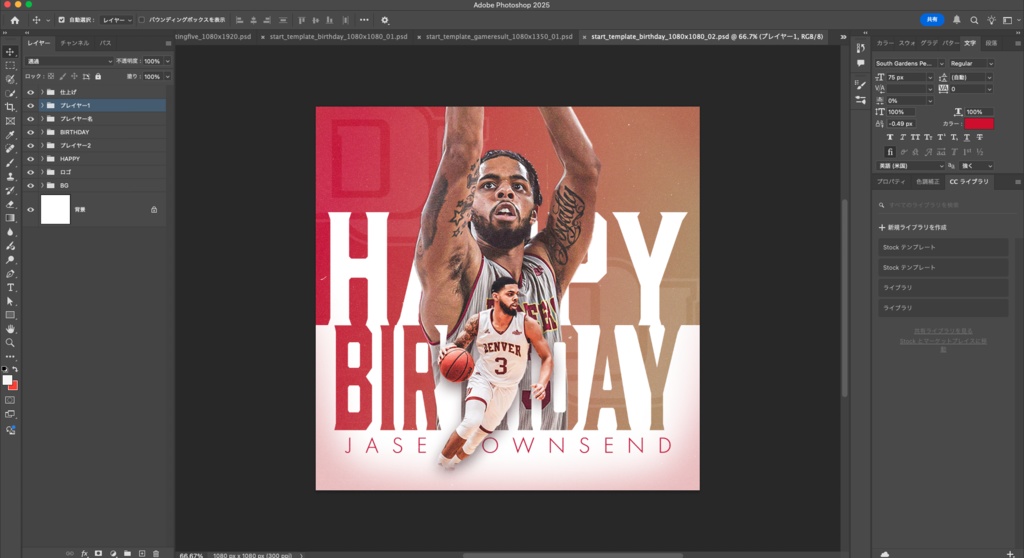Select the Spot Healing Brush tool

click(10, 148)
